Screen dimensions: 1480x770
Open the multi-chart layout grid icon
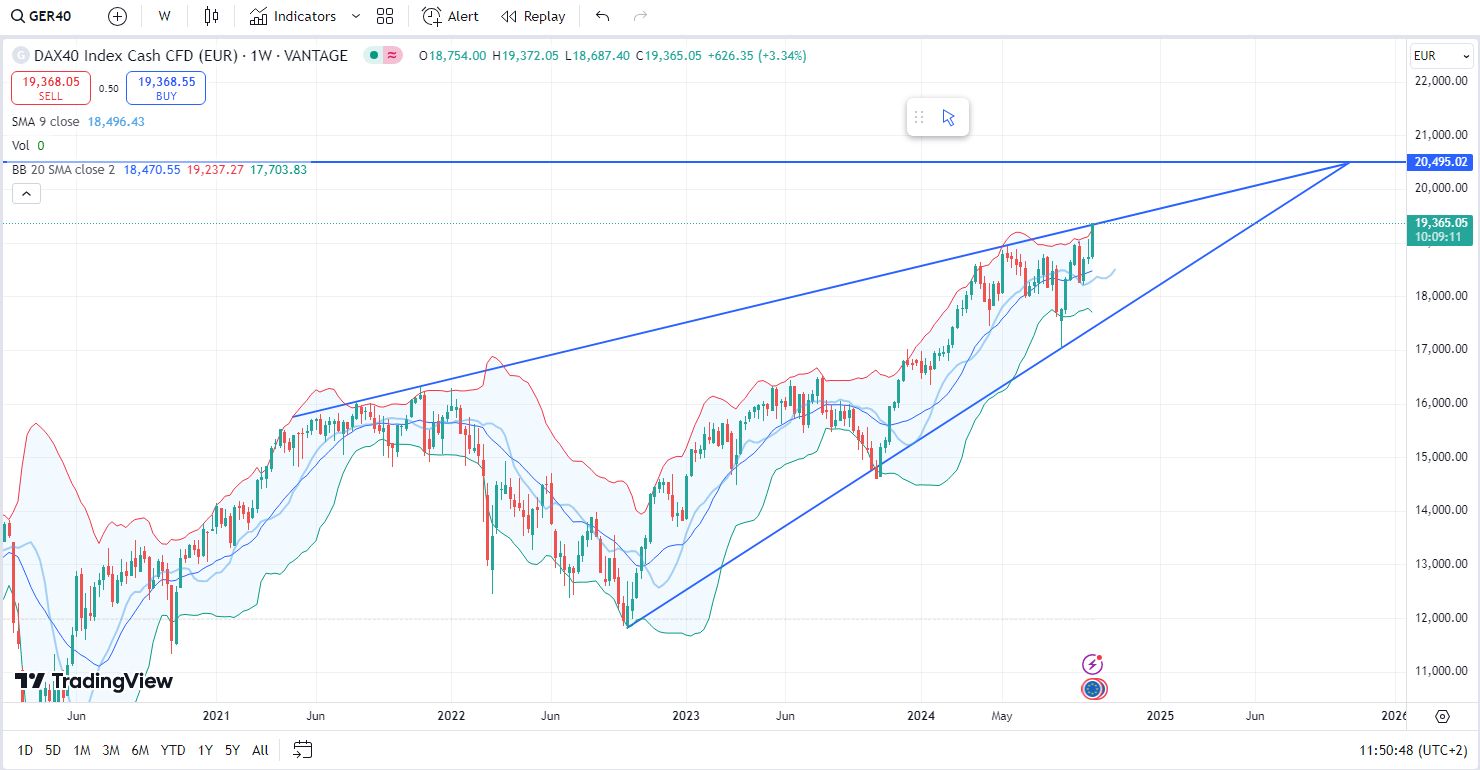pos(384,16)
